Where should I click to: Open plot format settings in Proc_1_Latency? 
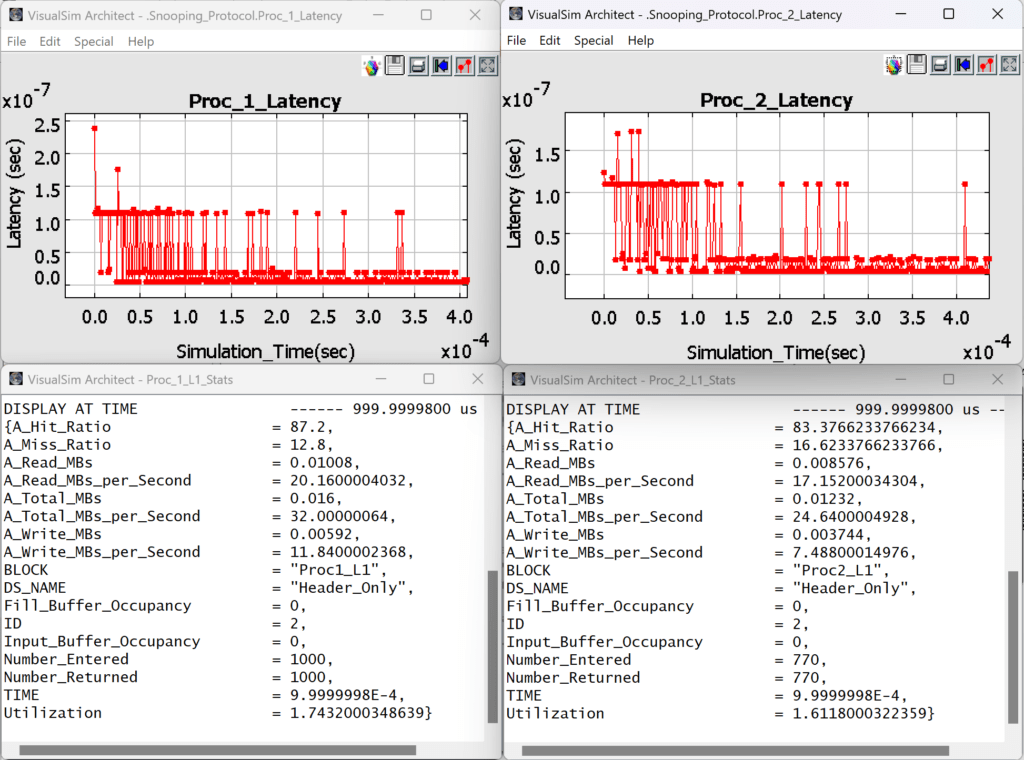[464, 66]
